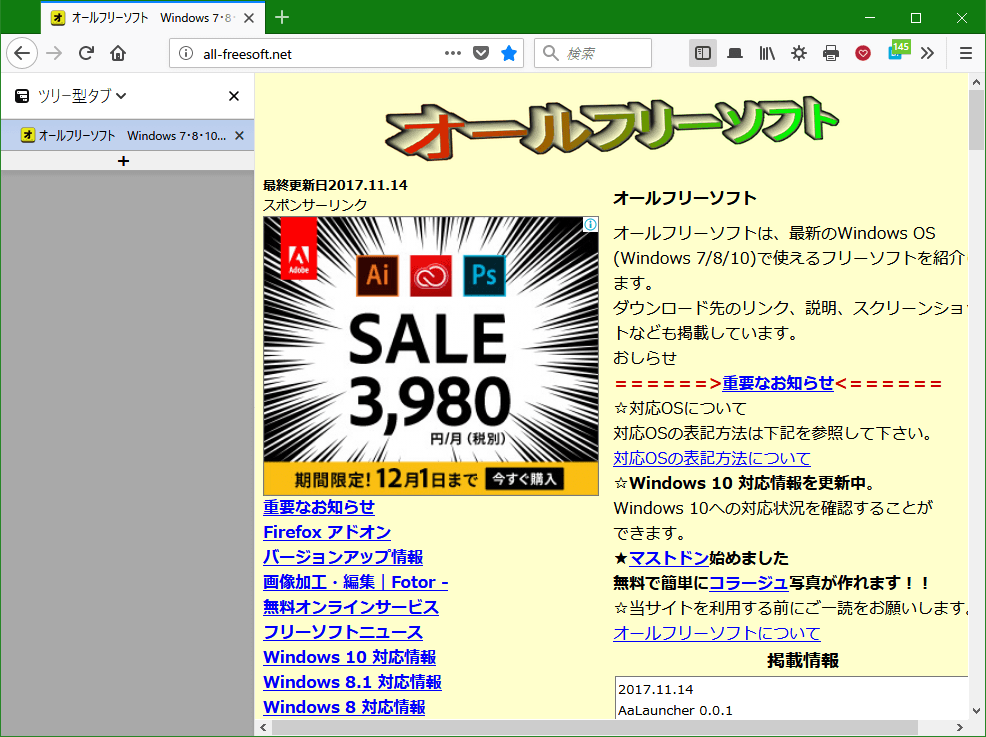This screenshot has width=986, height=737.
Task: Toggle the bookmark star in the address bar
Action: [x=509, y=55]
